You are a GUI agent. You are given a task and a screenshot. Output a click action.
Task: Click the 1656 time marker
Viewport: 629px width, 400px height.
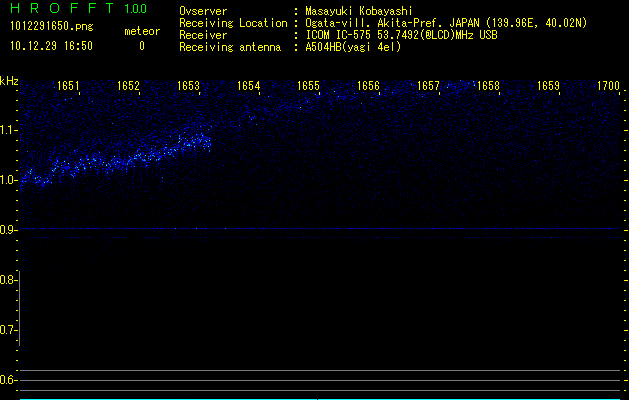(x=368, y=86)
